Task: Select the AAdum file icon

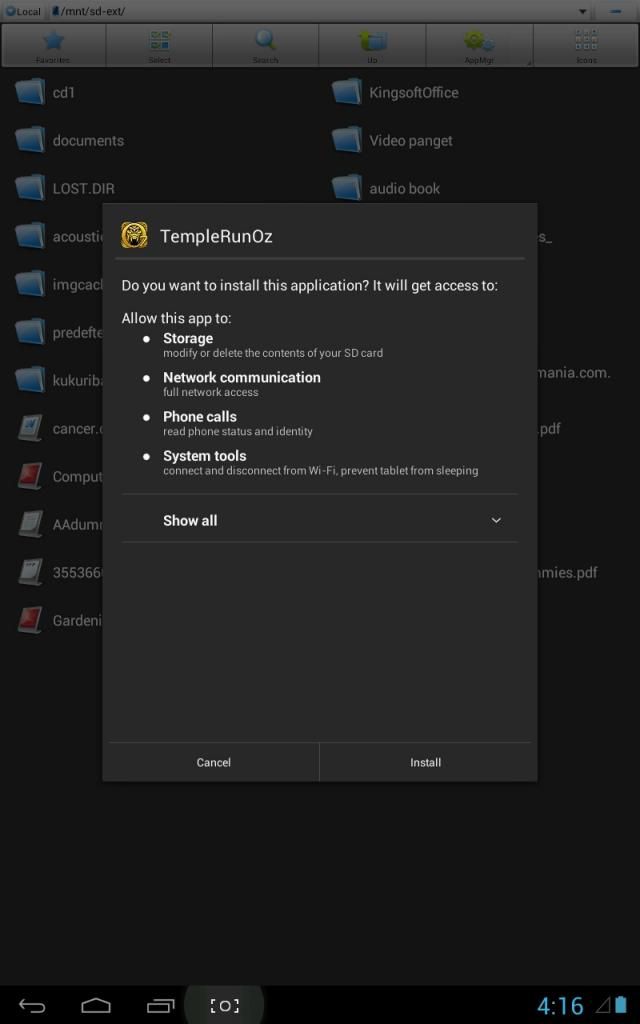Action: coord(30,524)
